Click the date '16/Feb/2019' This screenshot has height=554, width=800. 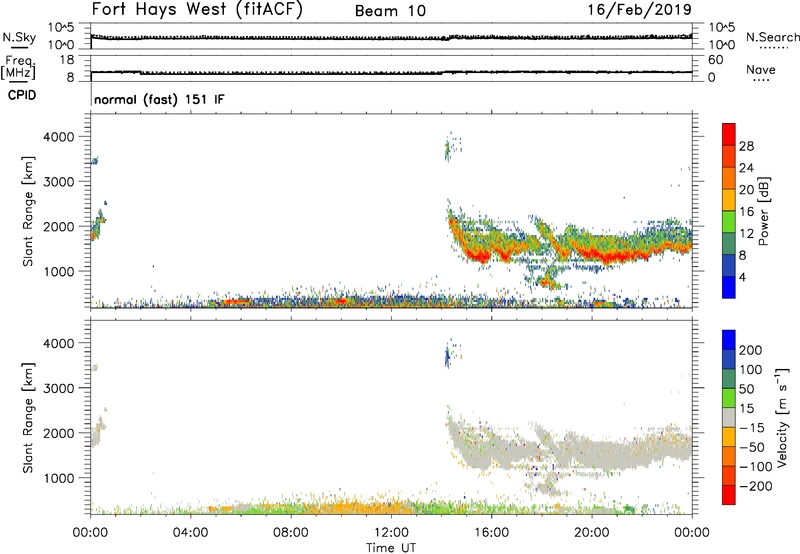coord(640,9)
